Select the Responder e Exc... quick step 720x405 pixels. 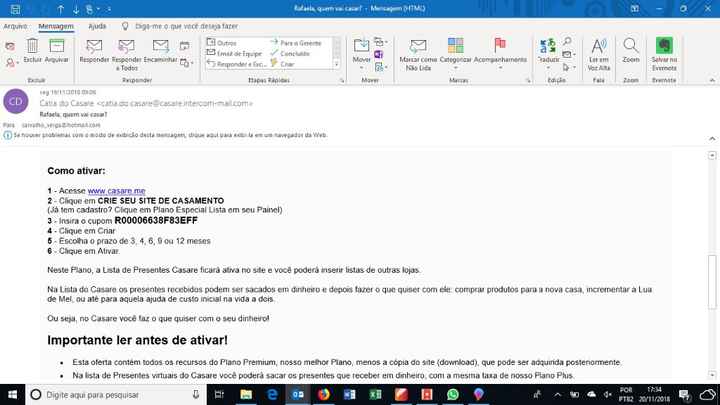coord(236,64)
